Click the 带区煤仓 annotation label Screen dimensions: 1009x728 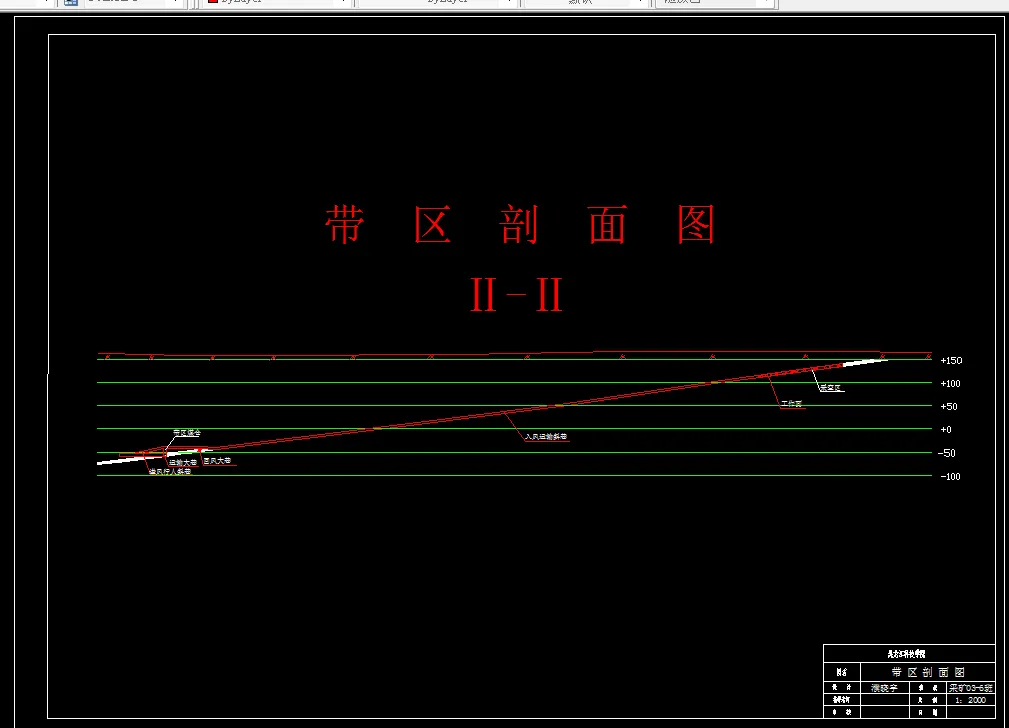coord(187,433)
